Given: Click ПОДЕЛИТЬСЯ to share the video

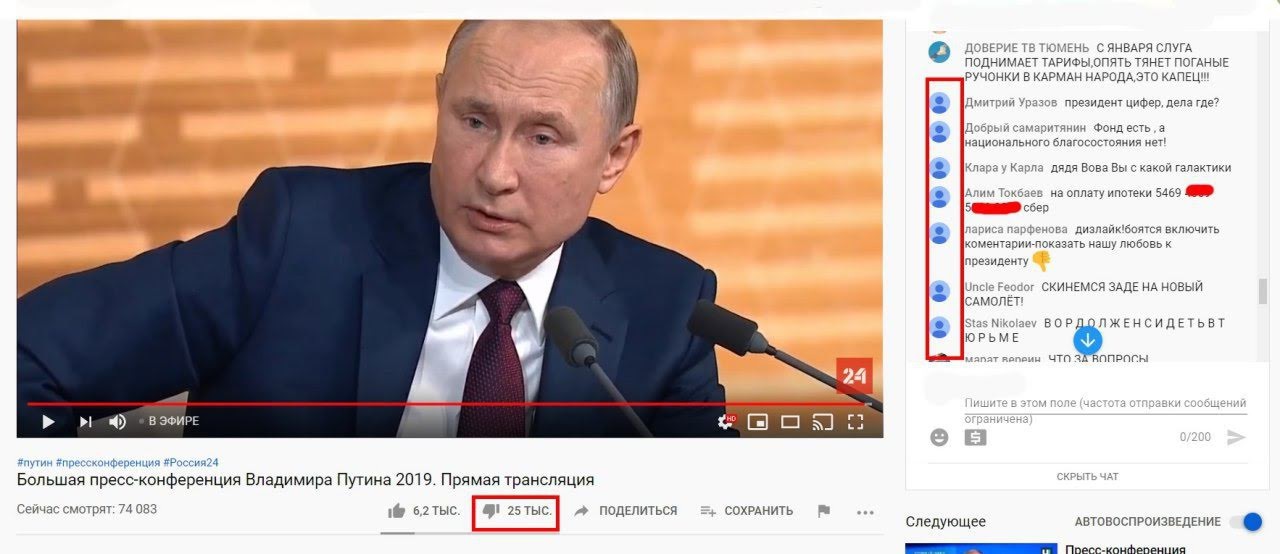Looking at the screenshot, I should pos(625,511).
